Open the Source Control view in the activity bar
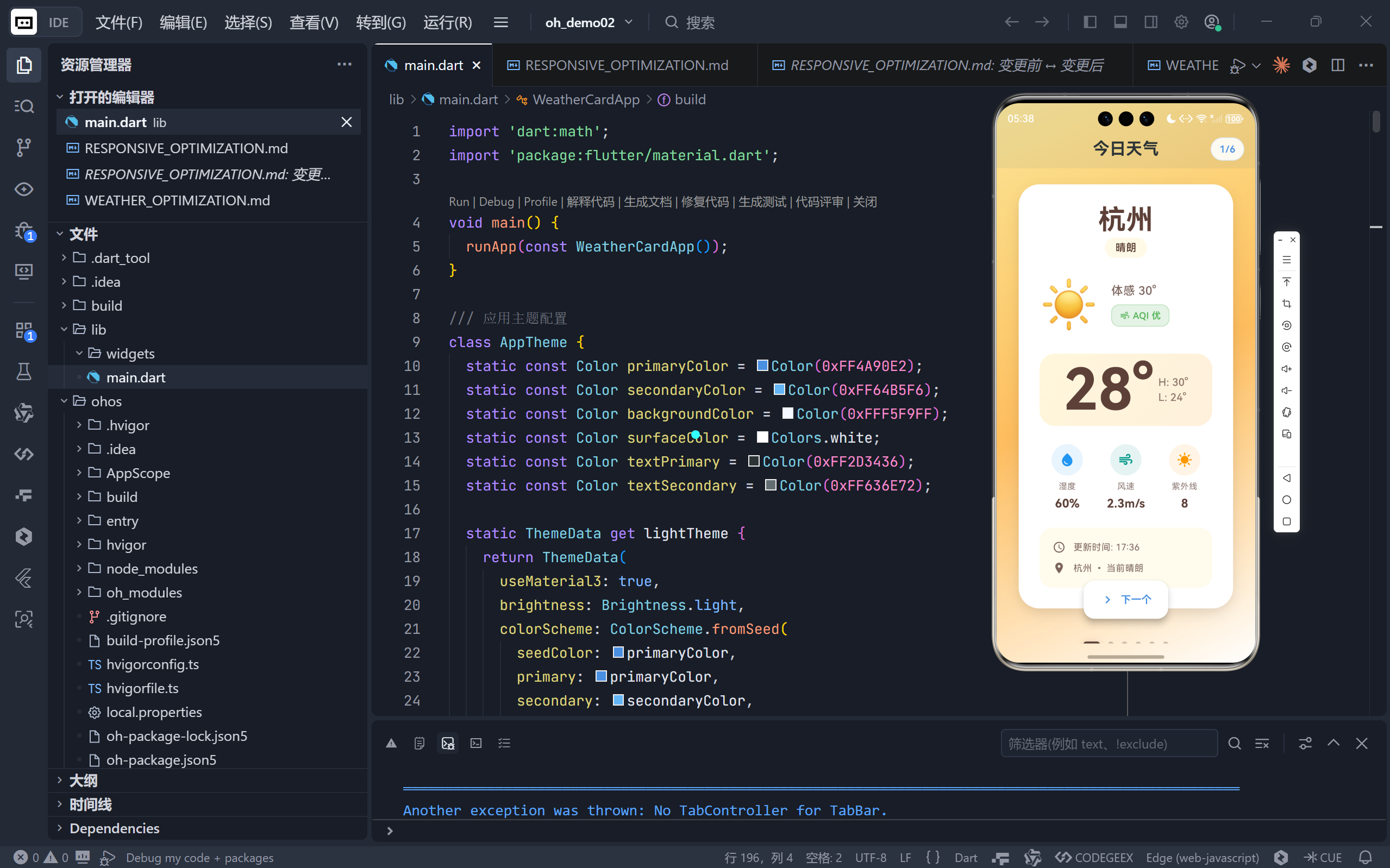Viewport: 1390px width, 868px height. (23, 148)
